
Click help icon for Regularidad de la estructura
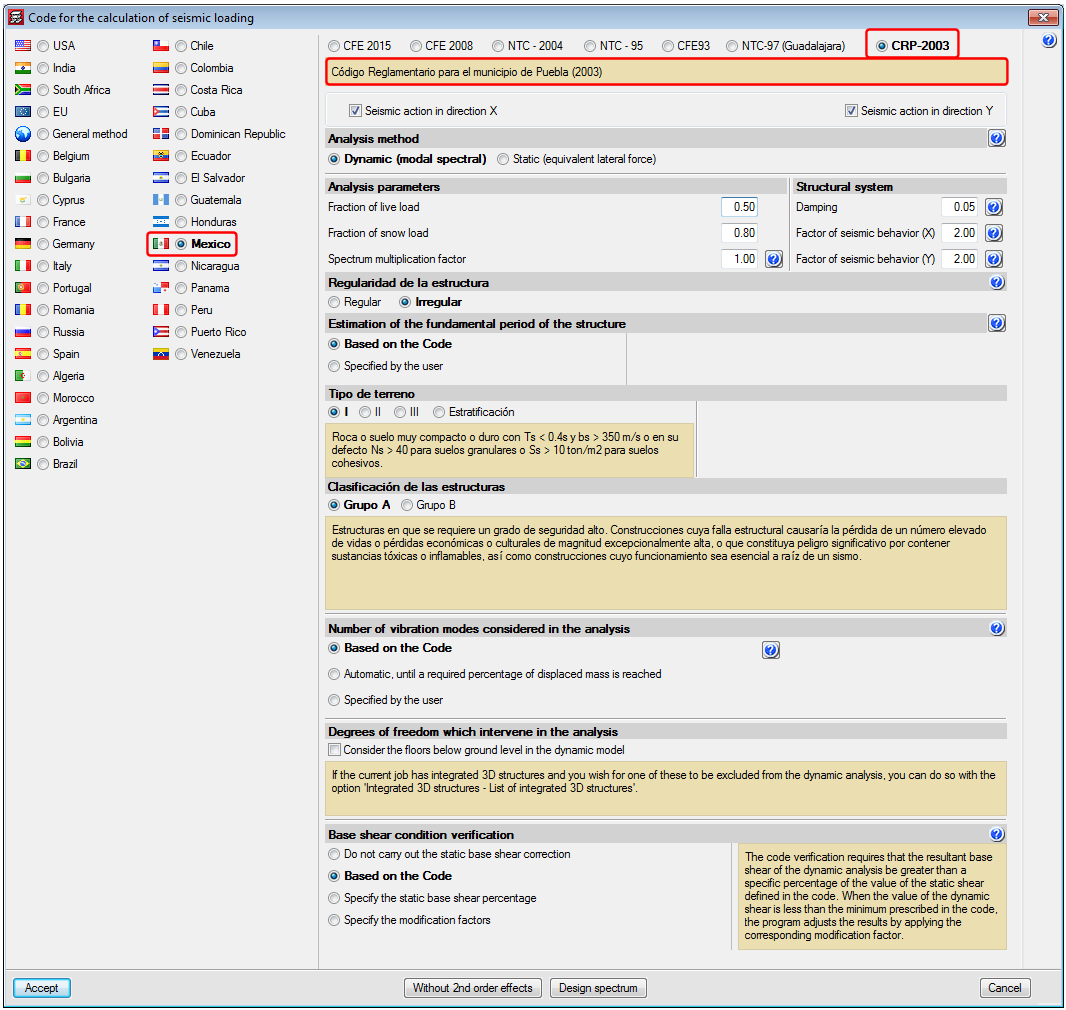(x=996, y=283)
